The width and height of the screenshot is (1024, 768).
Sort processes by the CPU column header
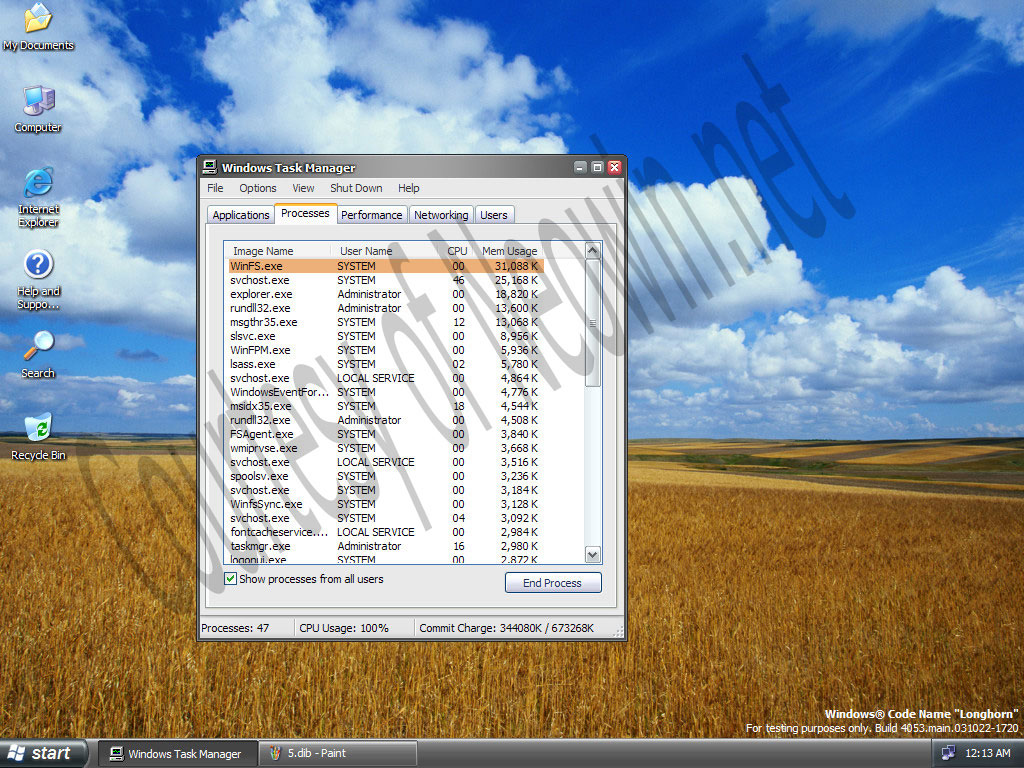[456, 251]
